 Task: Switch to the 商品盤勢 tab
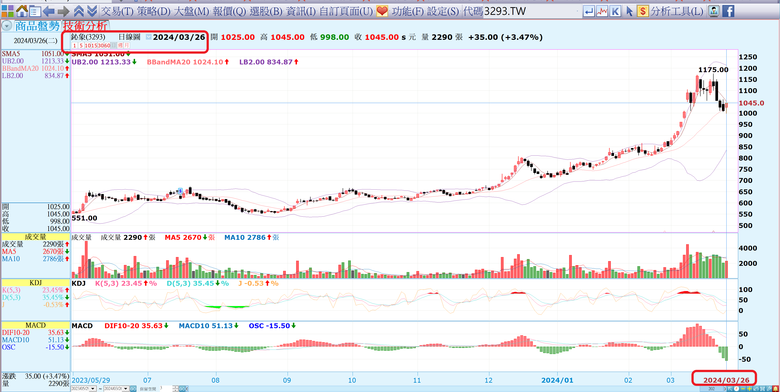37,27
